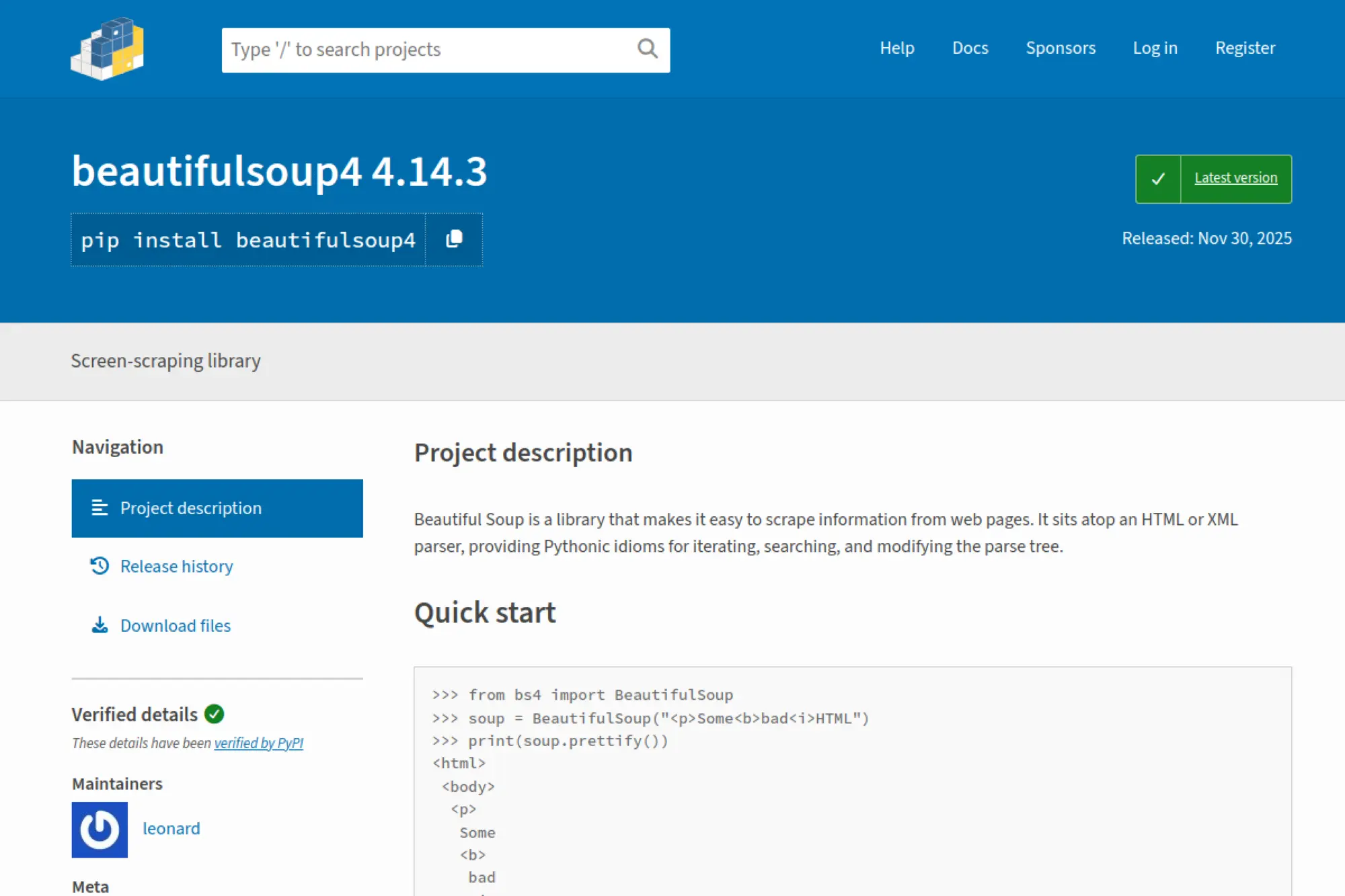
Task: Open the Docs menu item
Action: 970,48
